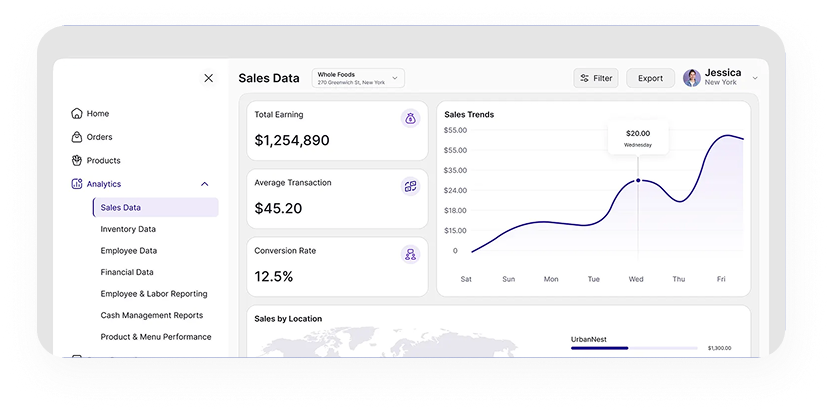
Task: Click the Home icon in sidebar
Action: point(76,114)
